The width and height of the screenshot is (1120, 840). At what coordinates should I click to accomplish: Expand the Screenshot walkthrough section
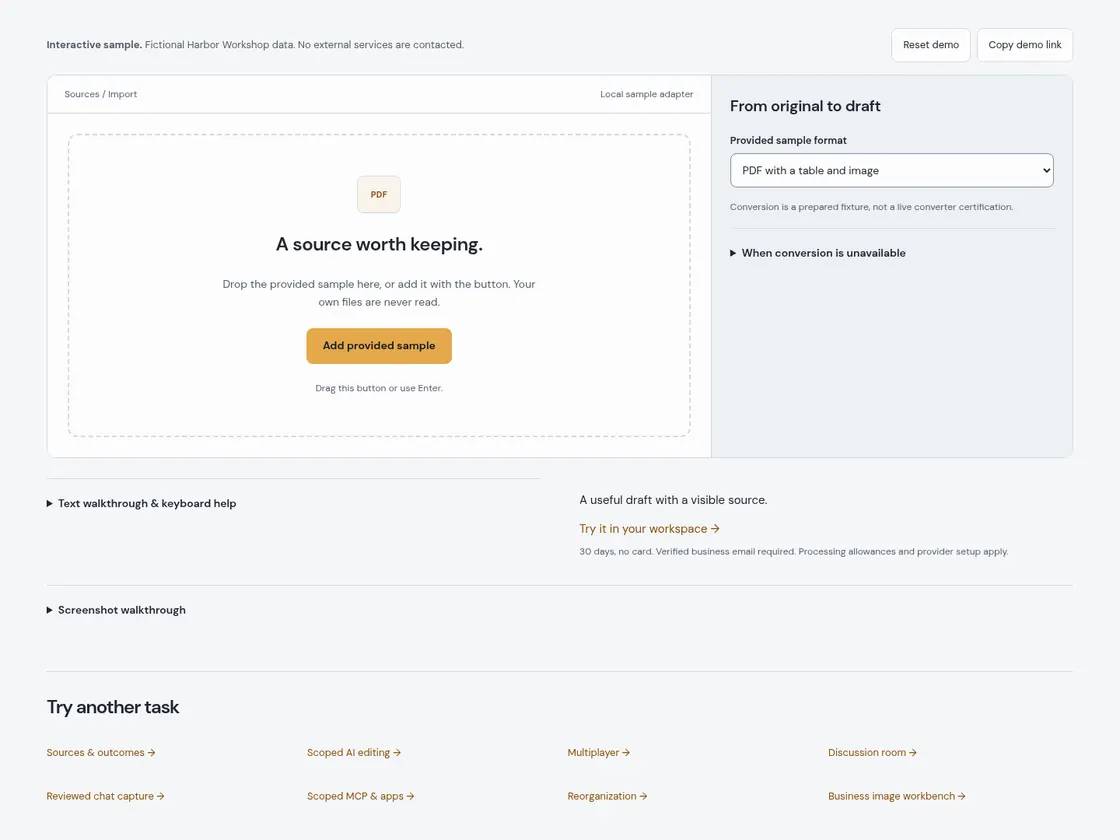click(116, 610)
